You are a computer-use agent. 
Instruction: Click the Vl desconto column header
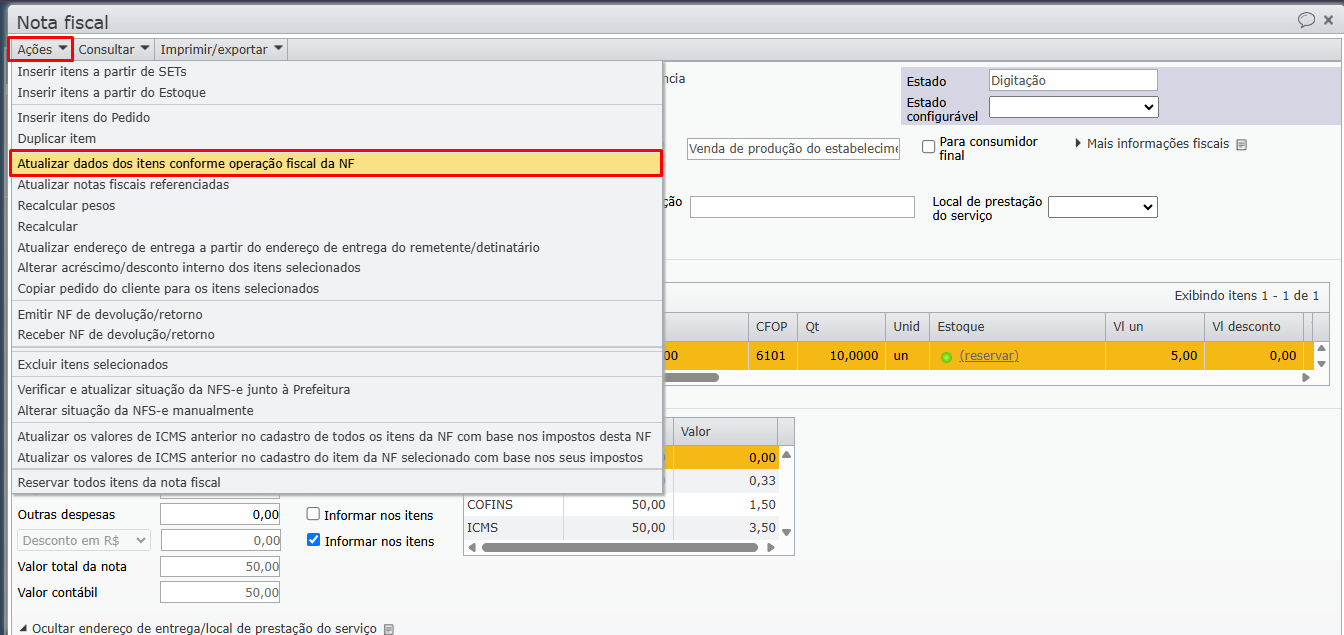1255,327
